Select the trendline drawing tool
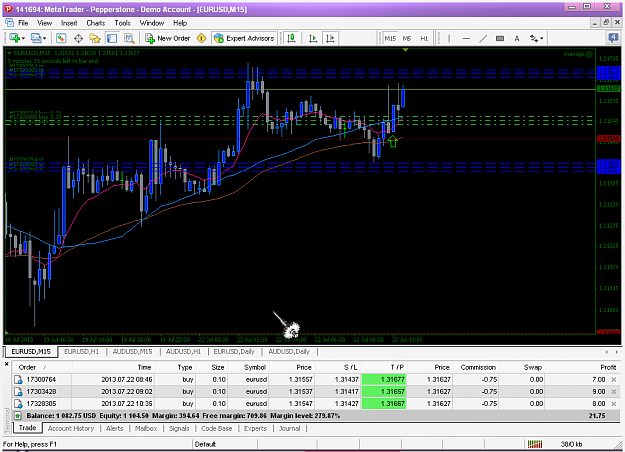This screenshot has width=625, height=452. [483, 38]
